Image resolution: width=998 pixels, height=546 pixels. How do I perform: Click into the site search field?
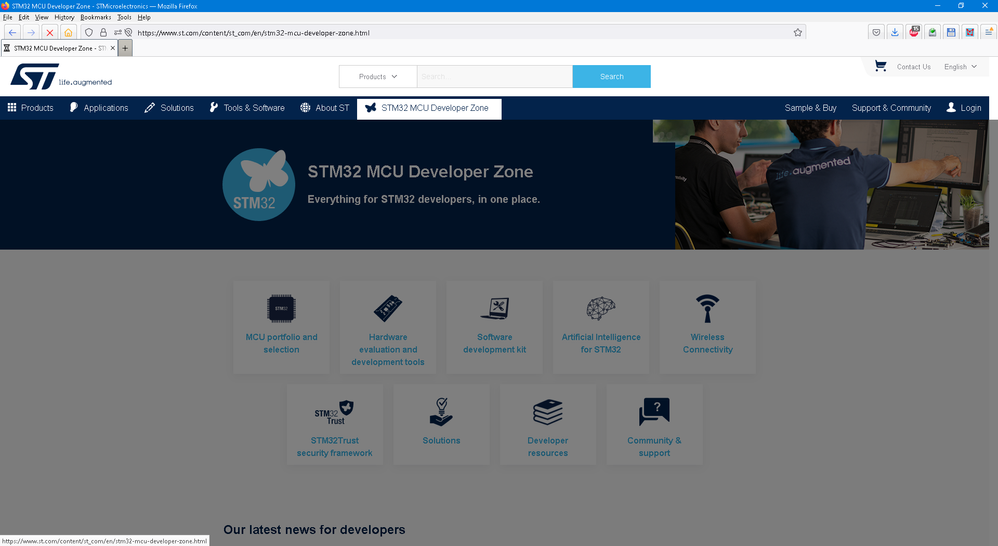[495, 76]
